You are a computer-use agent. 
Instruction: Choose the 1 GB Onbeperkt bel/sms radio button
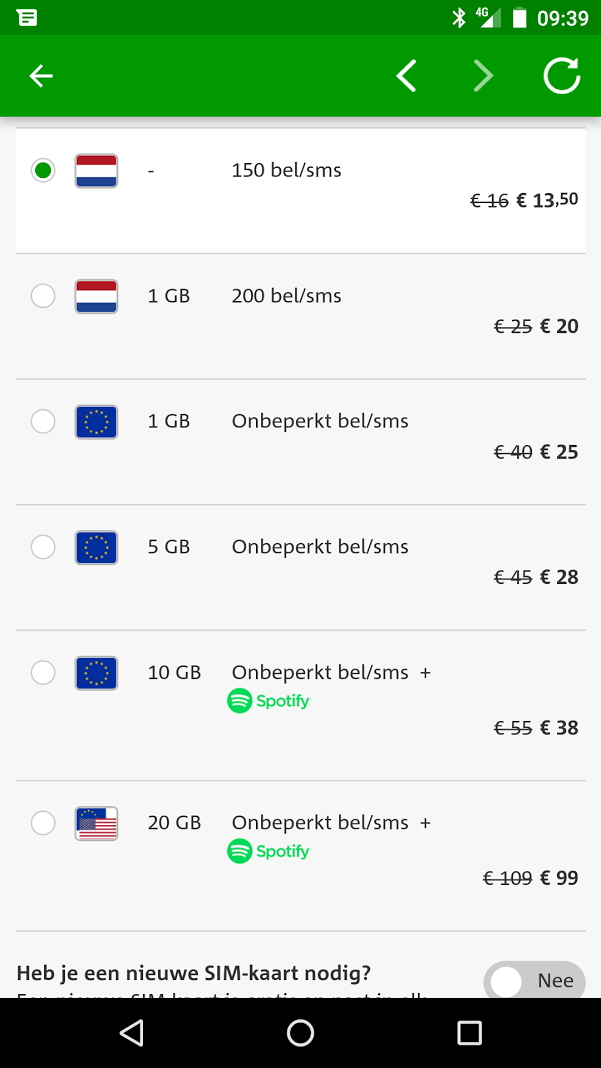[x=43, y=422]
